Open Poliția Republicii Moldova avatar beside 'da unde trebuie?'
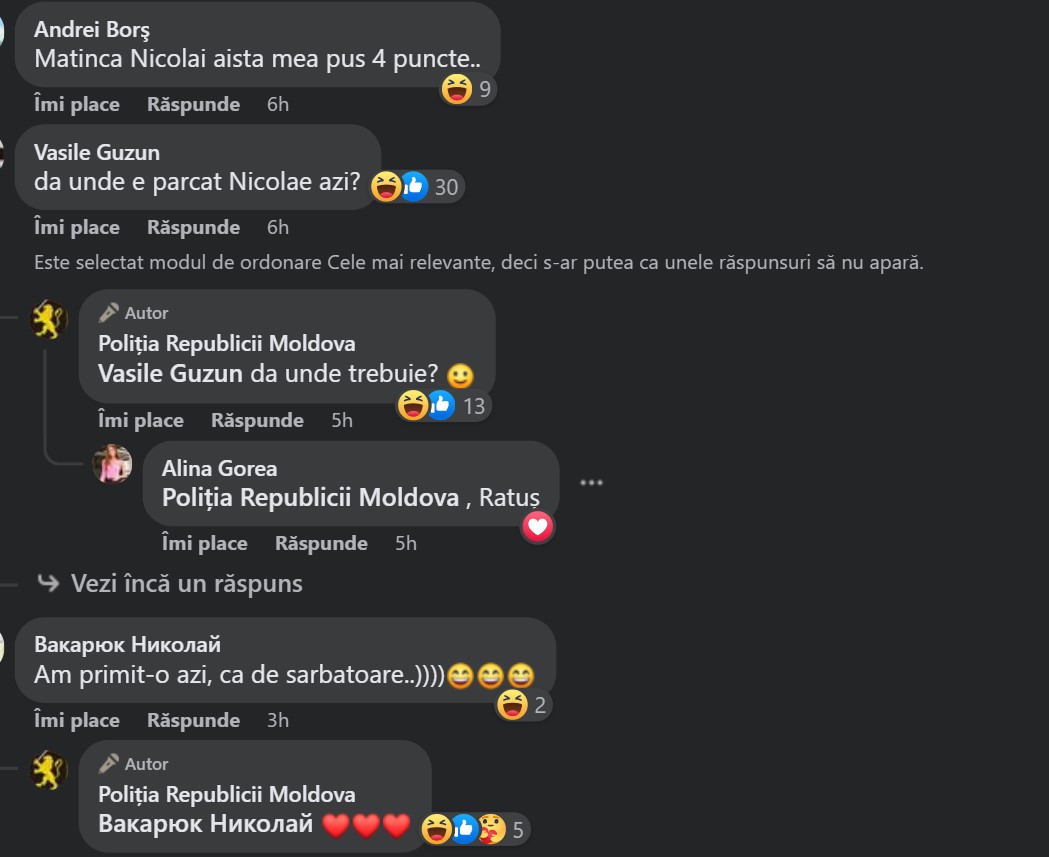 (x=49, y=319)
